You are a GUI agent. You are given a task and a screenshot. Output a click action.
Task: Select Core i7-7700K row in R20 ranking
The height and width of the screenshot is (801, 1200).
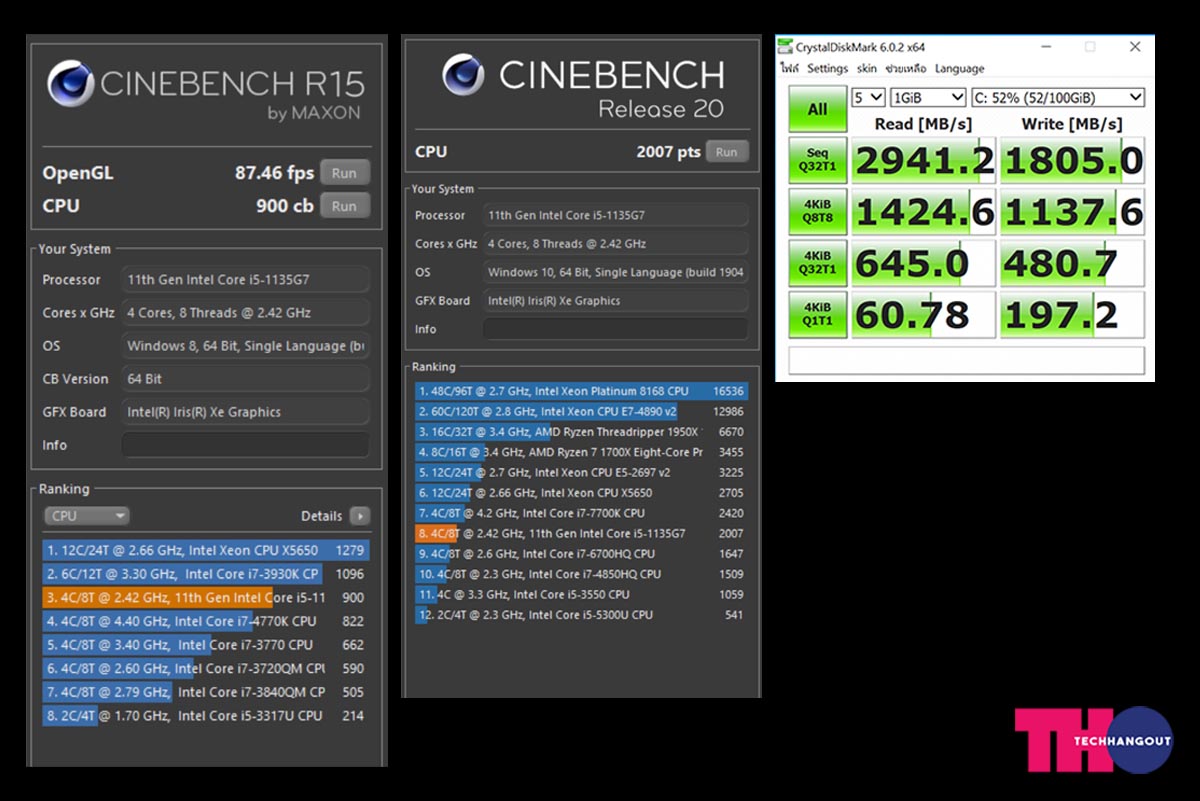(x=581, y=513)
